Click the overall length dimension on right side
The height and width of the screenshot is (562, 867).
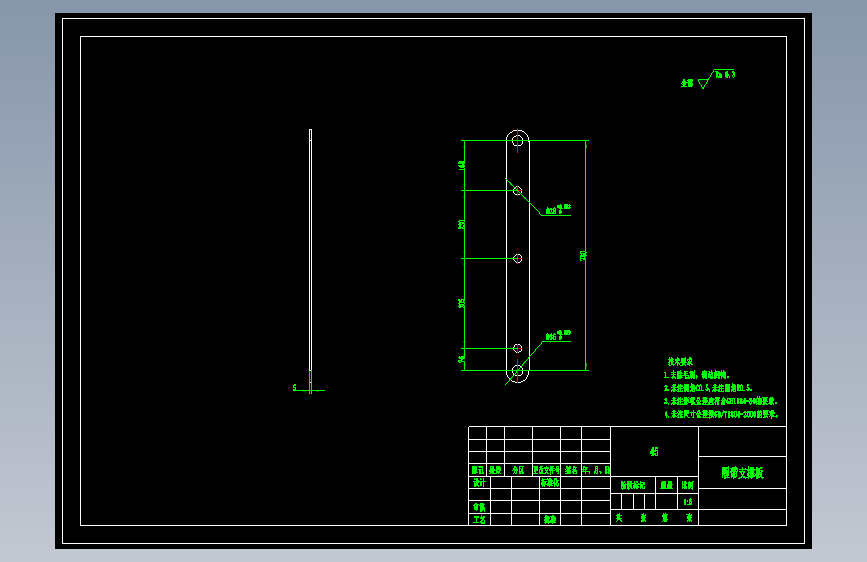pyautogui.click(x=583, y=256)
